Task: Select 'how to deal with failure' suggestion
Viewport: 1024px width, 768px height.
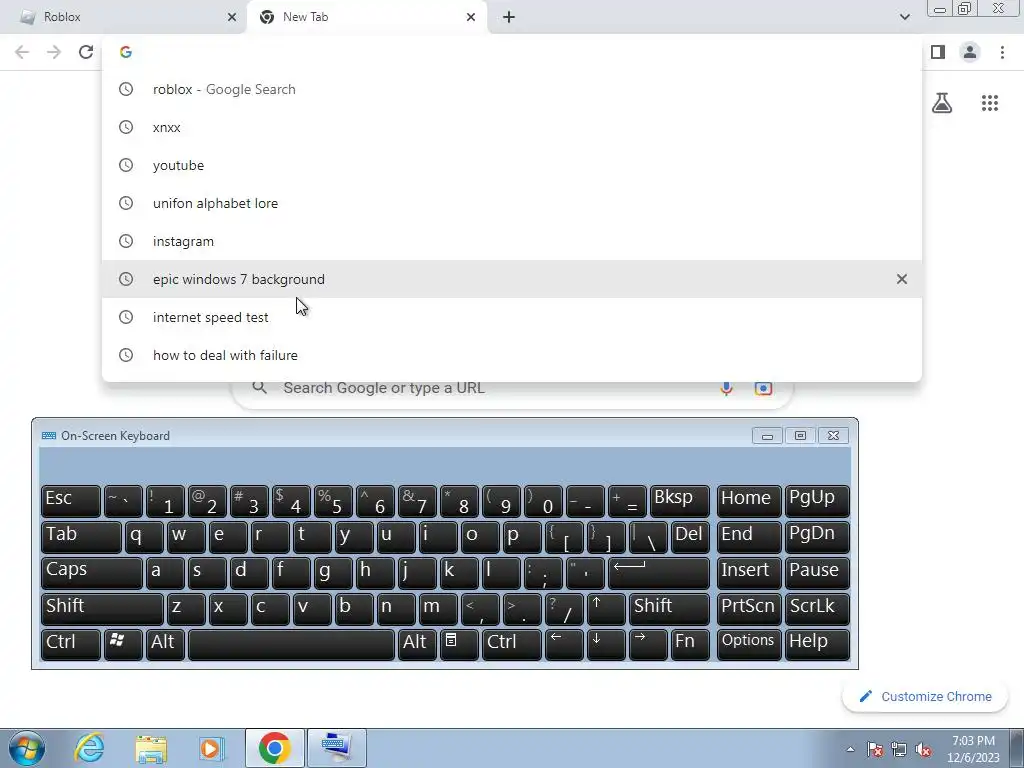Action: [x=512, y=355]
